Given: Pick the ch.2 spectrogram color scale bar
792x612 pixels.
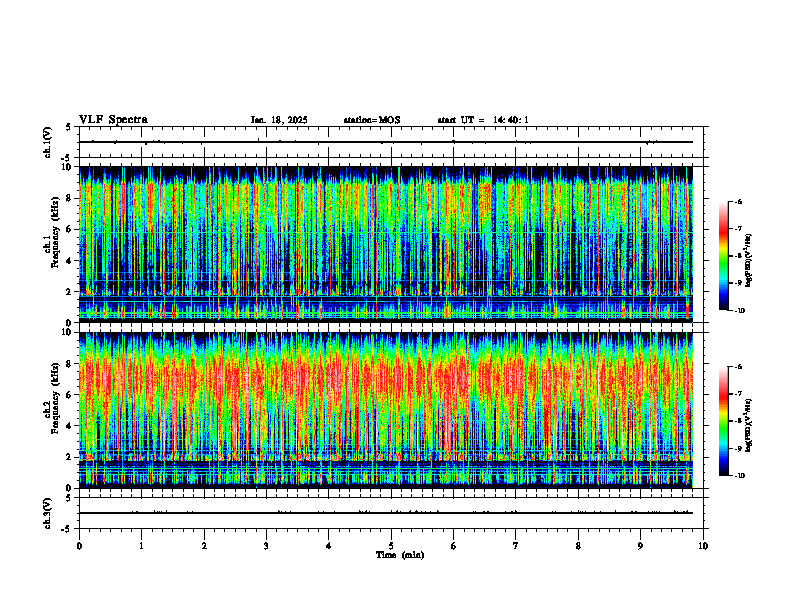Looking at the screenshot, I should pos(723,421).
